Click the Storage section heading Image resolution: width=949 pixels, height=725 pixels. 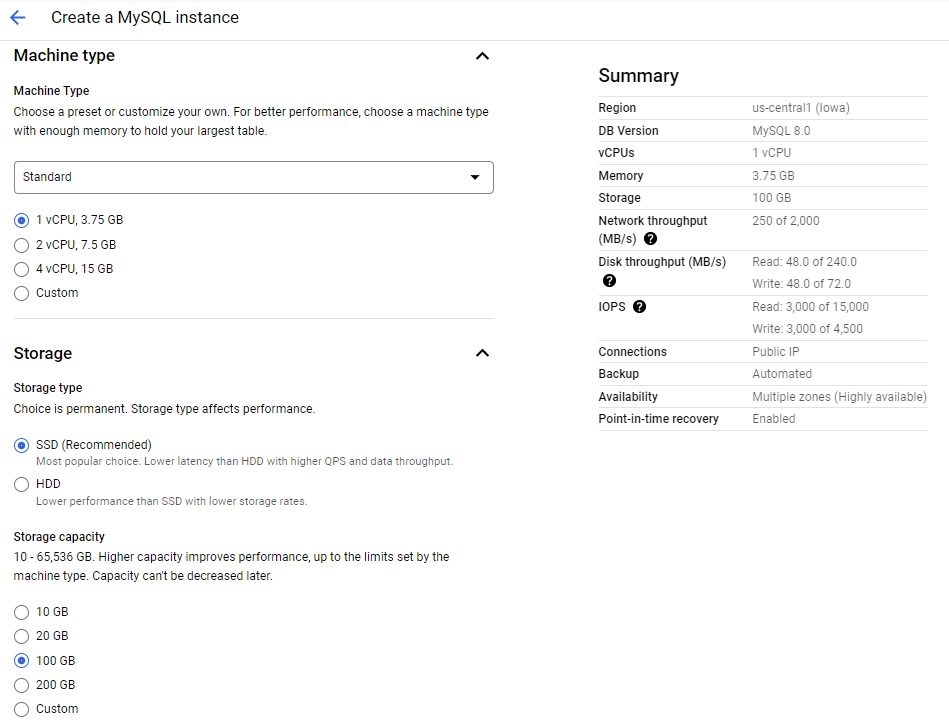43,353
